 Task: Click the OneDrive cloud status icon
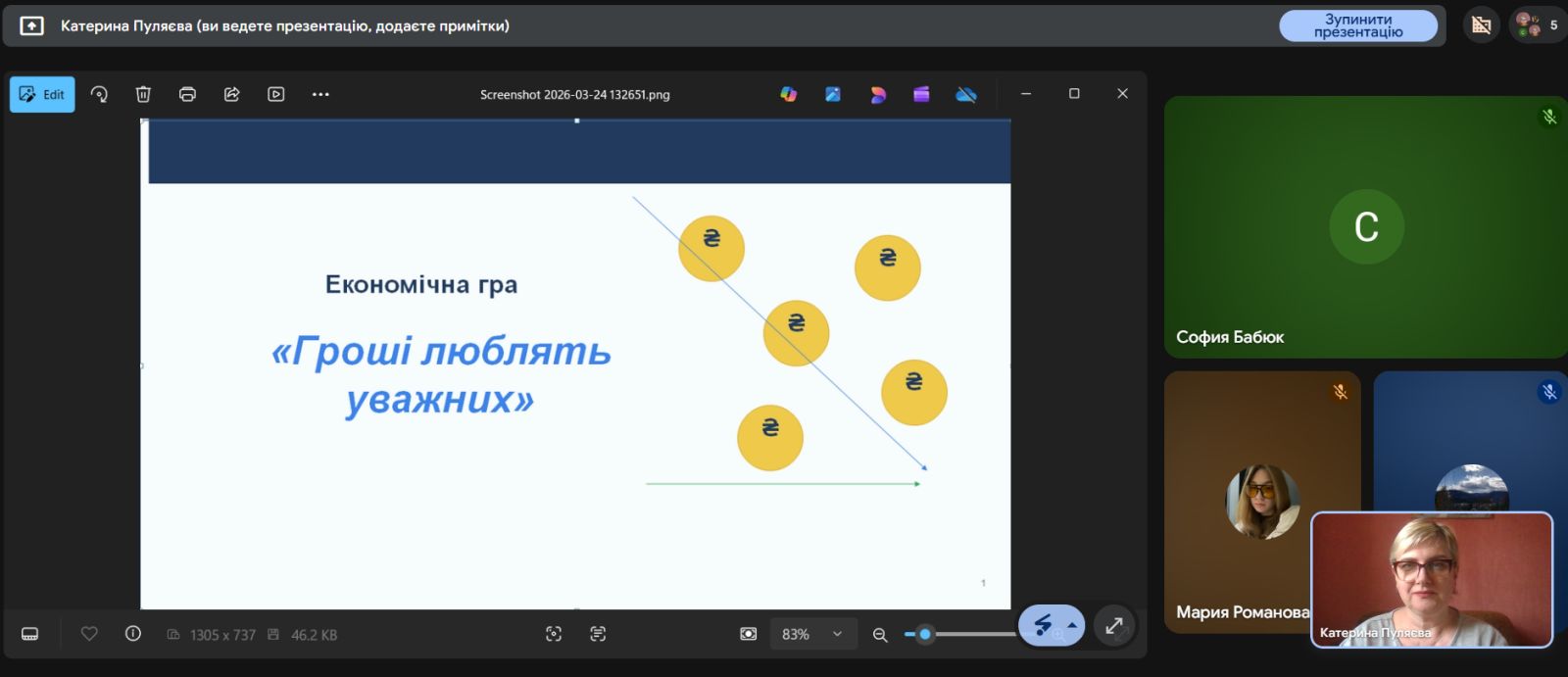tap(966, 95)
